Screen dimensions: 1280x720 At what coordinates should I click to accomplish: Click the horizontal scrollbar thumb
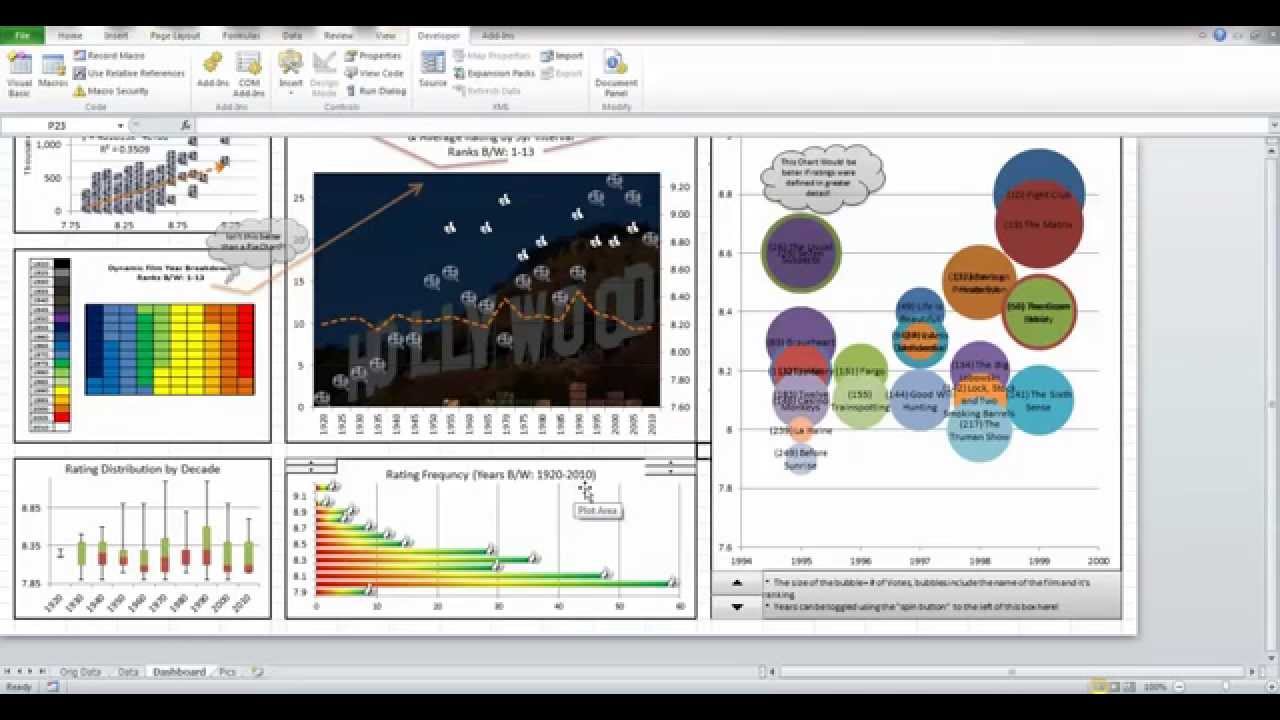tap(1011, 672)
